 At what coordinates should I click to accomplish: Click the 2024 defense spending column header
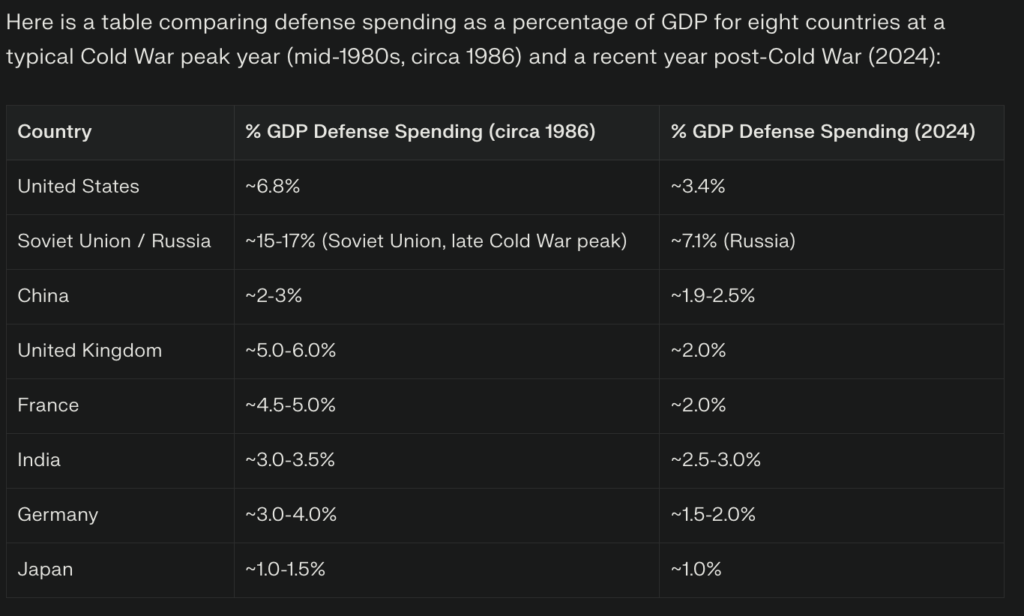click(823, 132)
